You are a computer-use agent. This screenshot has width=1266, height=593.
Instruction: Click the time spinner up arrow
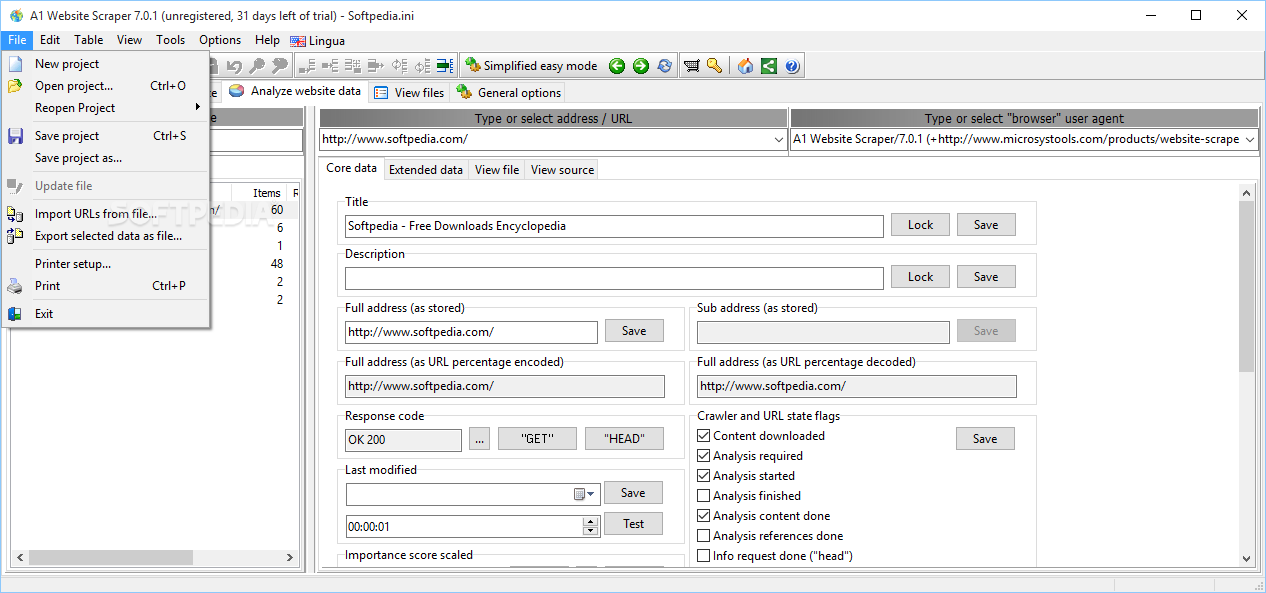pyautogui.click(x=590, y=520)
